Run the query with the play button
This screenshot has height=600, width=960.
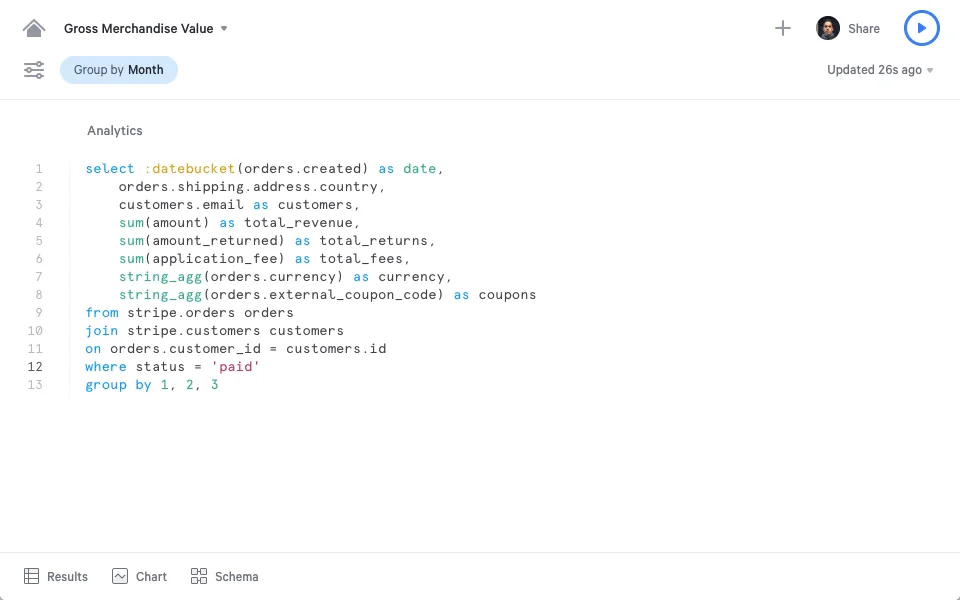pyautogui.click(x=922, y=28)
